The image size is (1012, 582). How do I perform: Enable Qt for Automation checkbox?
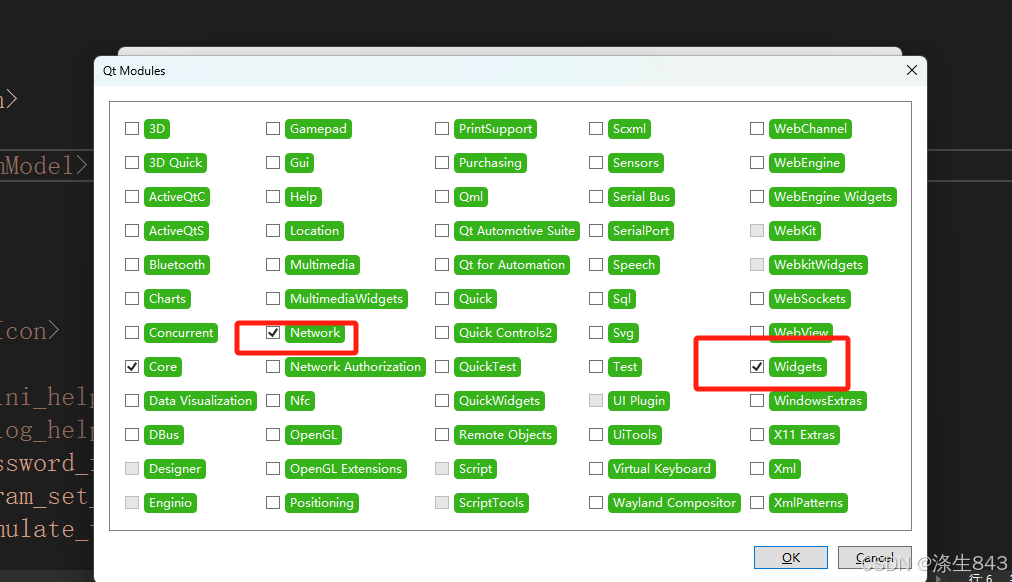(x=442, y=265)
